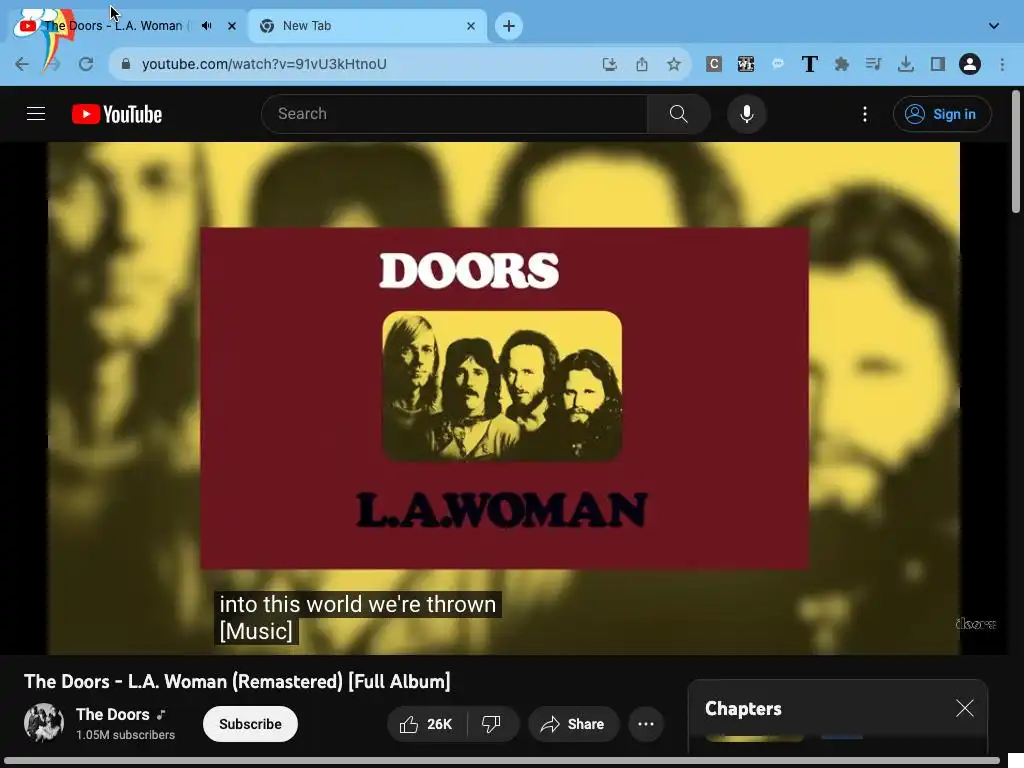Open the Extensions puzzle menu
This screenshot has width=1024, height=768.
pyautogui.click(x=842, y=64)
